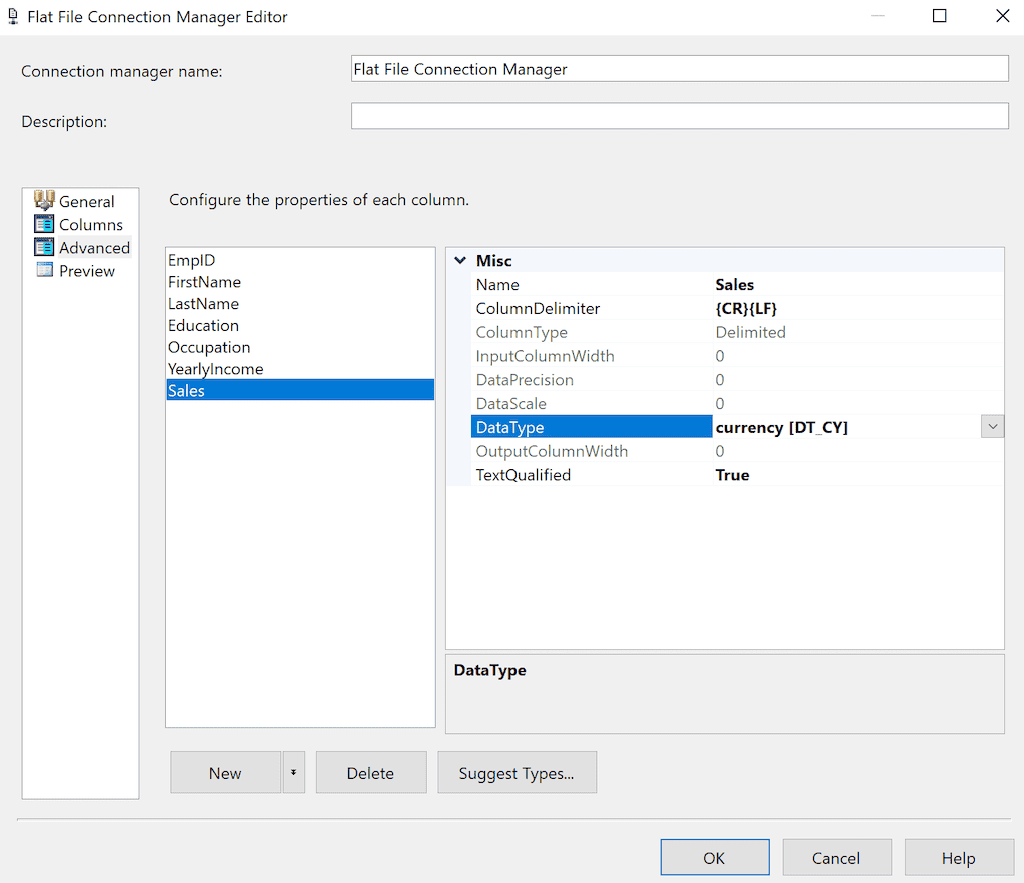The width and height of the screenshot is (1024, 883).
Task: Click the editor title bar application icon
Action: coord(12,16)
